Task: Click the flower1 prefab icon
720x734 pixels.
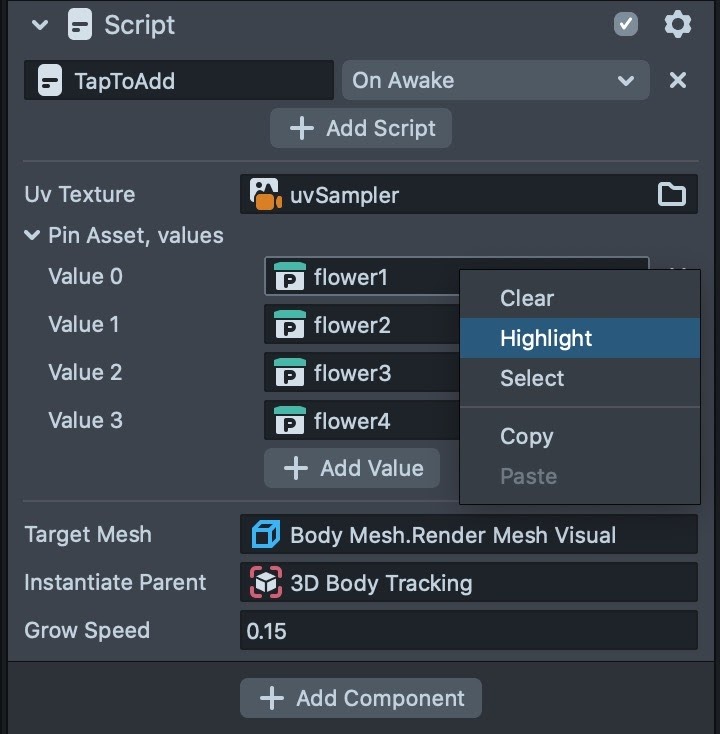Action: [x=290, y=277]
